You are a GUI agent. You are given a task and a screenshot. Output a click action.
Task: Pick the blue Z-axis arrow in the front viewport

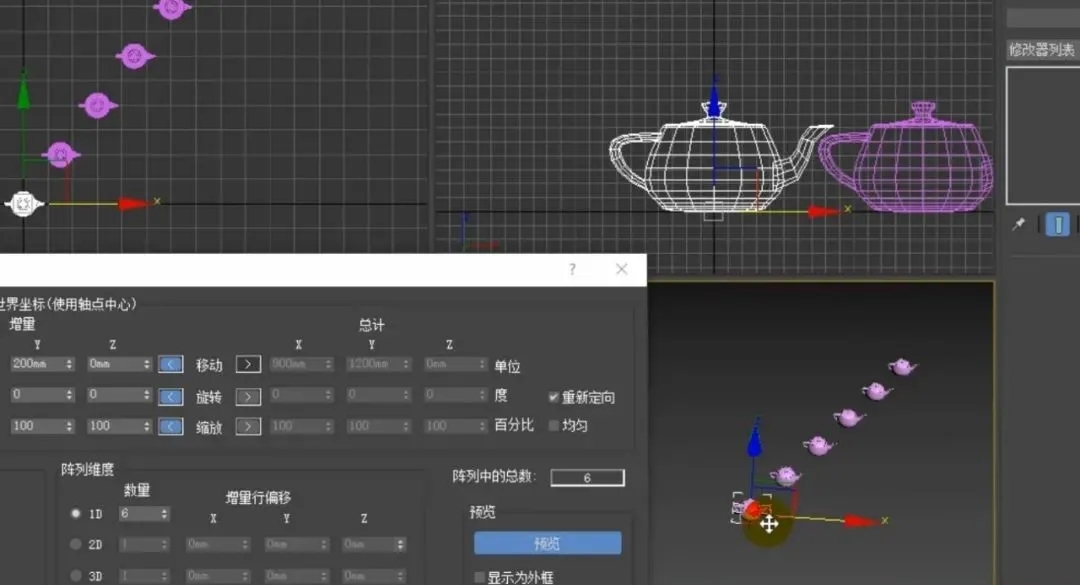(714, 102)
